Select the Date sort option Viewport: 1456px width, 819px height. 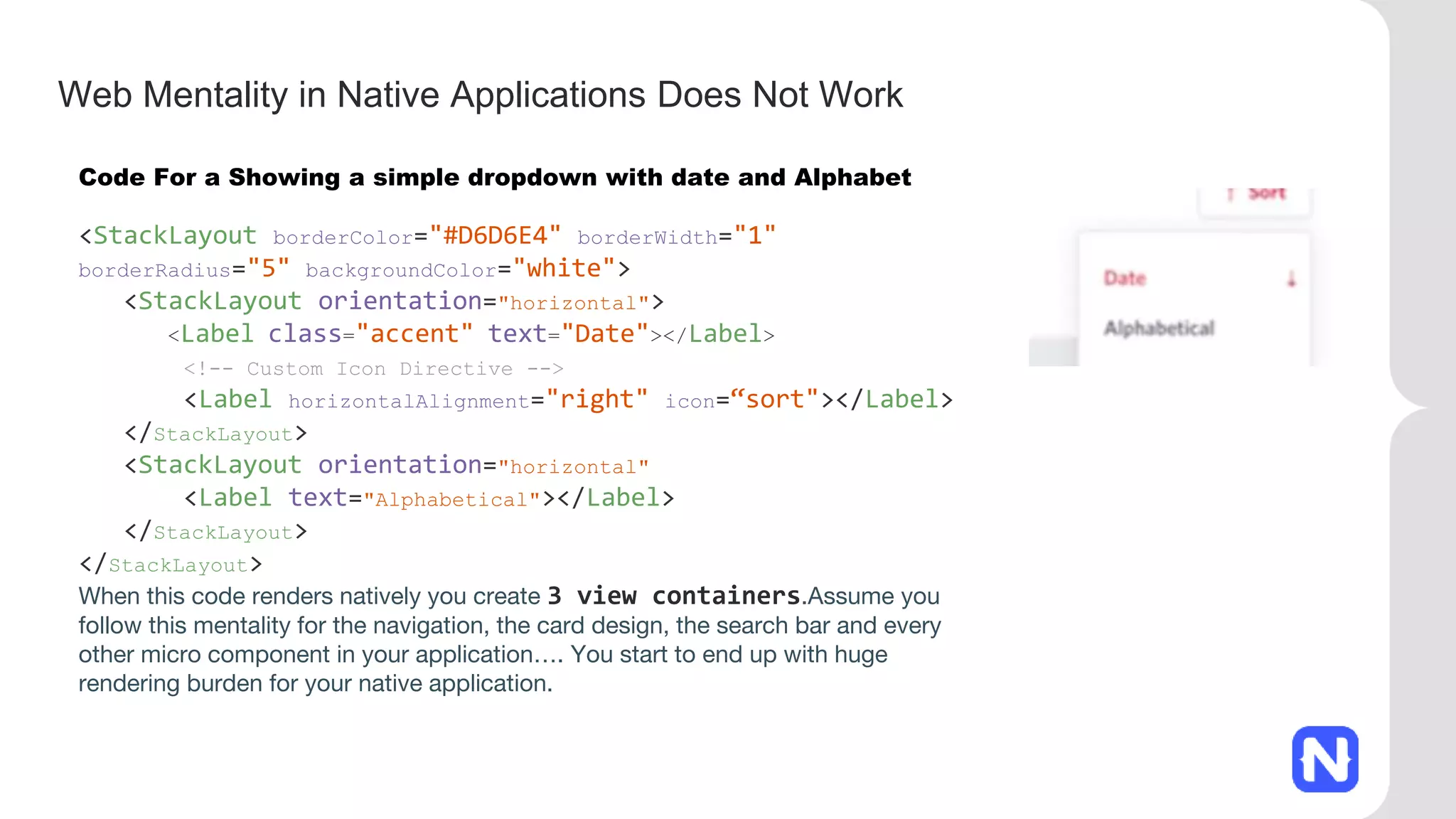point(1125,278)
